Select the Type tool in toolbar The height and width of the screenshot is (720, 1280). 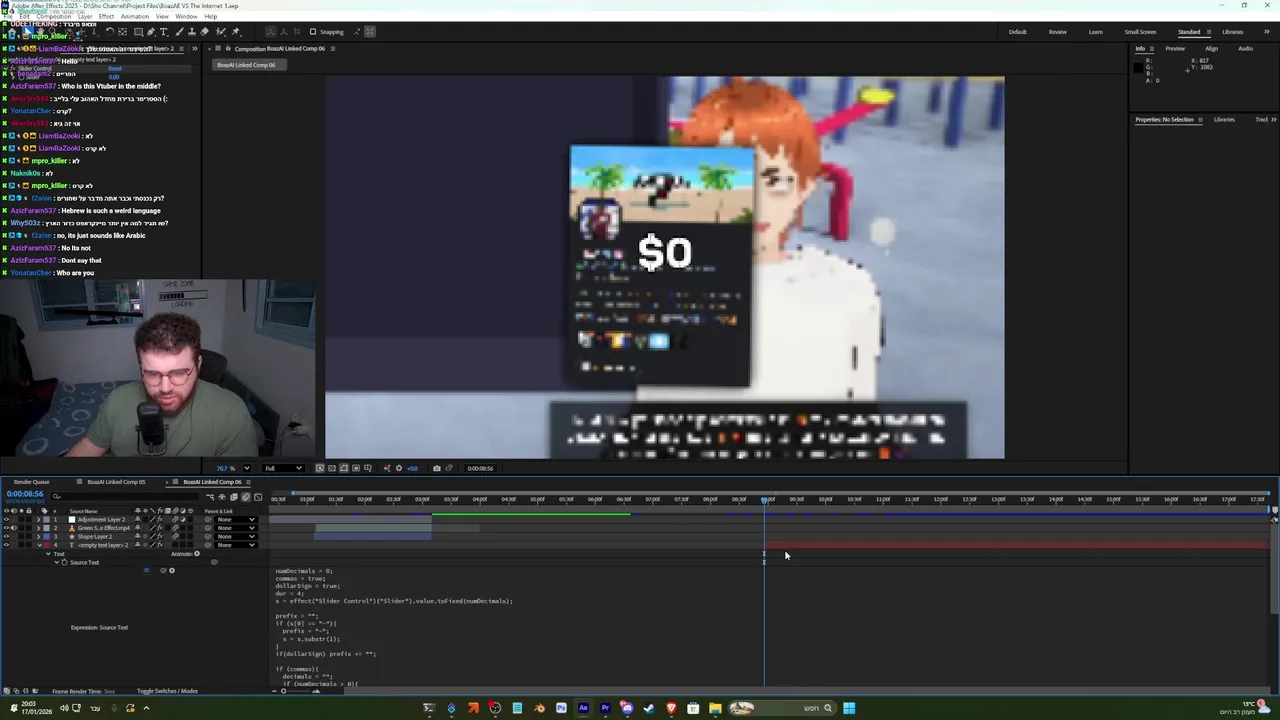[163, 32]
